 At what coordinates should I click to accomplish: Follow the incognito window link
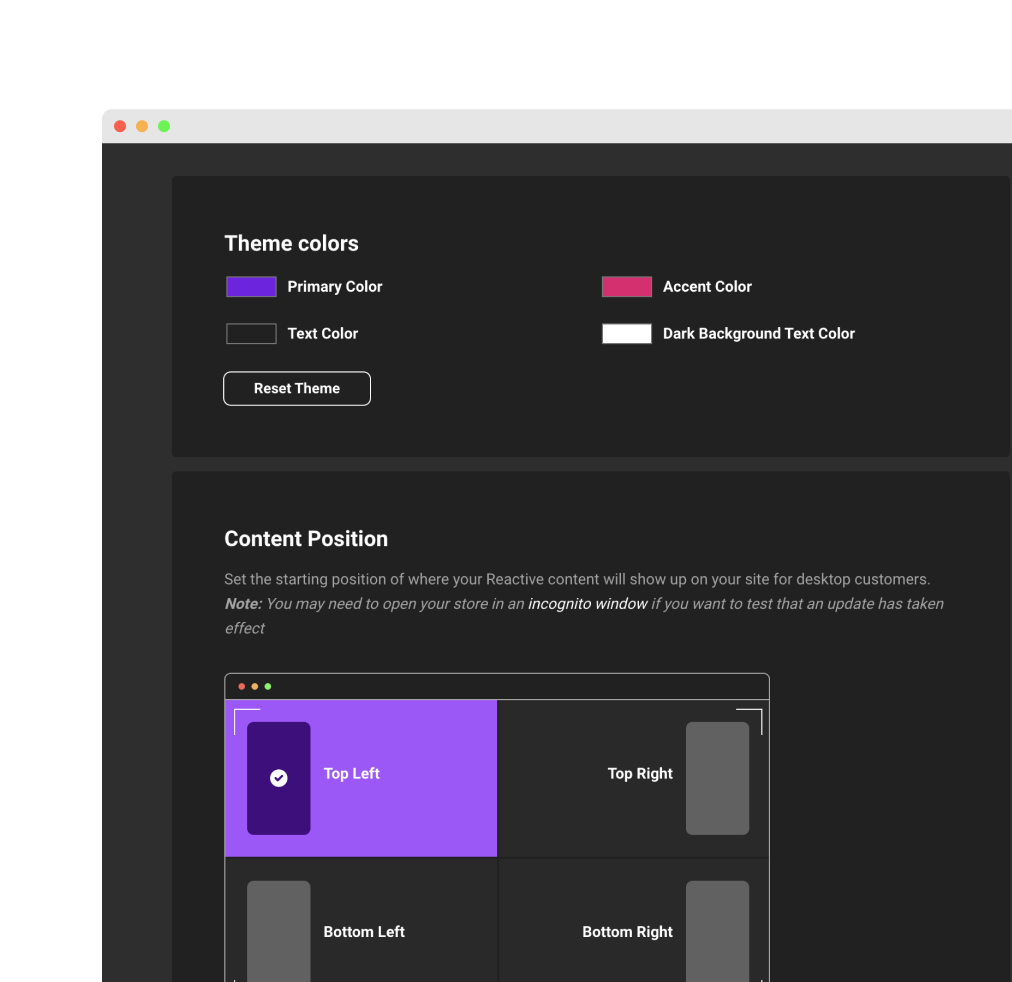coord(587,604)
